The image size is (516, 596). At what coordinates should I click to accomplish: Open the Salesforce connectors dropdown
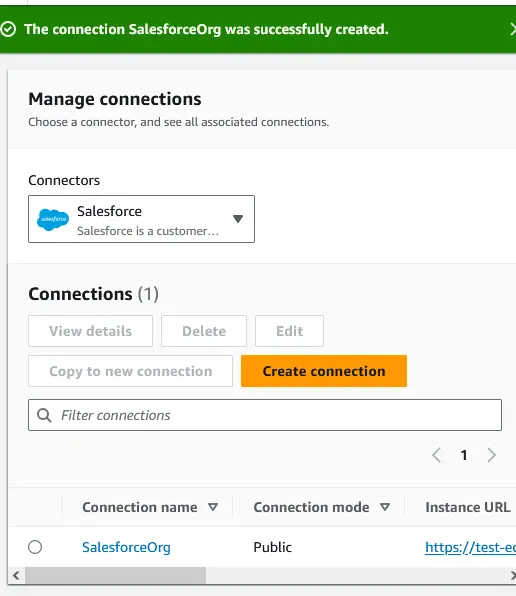tap(141, 219)
